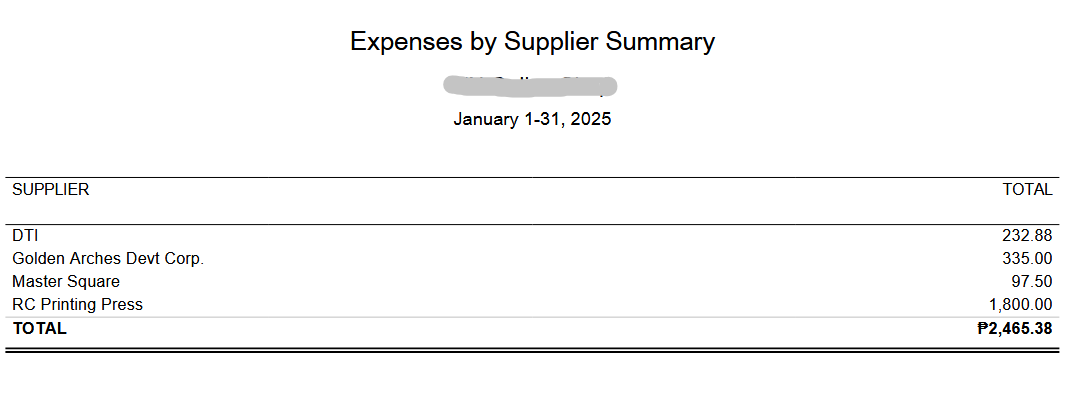Click the thin separator line above the TOTAL row
This screenshot has height=402, width=1070.
(x=532, y=317)
